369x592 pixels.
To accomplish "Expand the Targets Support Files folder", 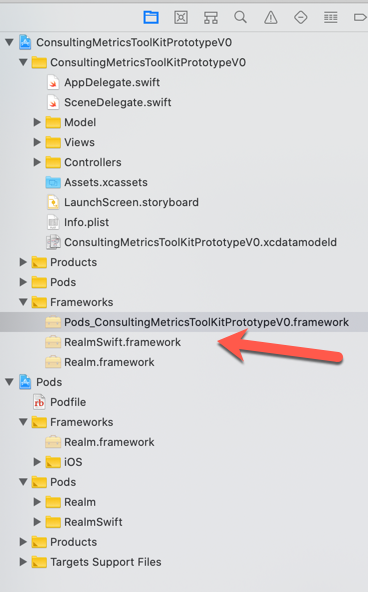I will 23,562.
